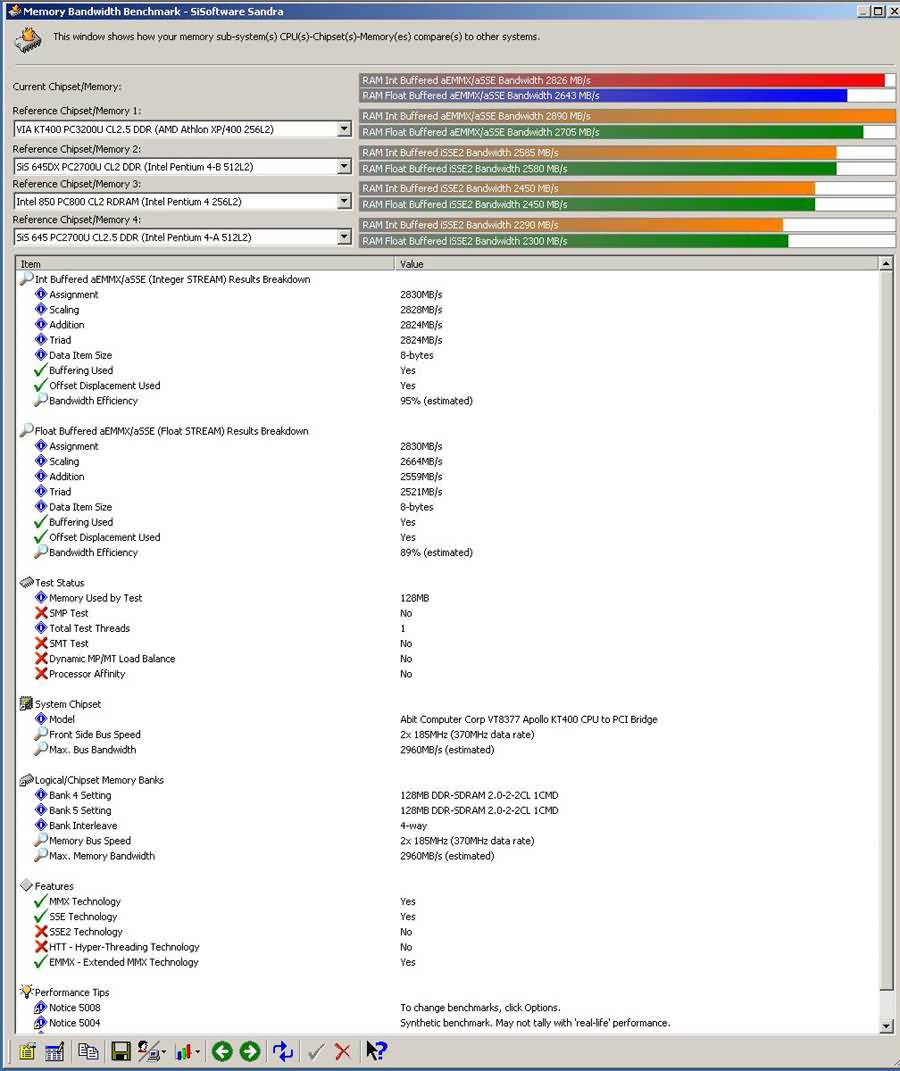Viewport: 900px width, 1071px height.
Task: Click the Value column header
Action: [635, 264]
